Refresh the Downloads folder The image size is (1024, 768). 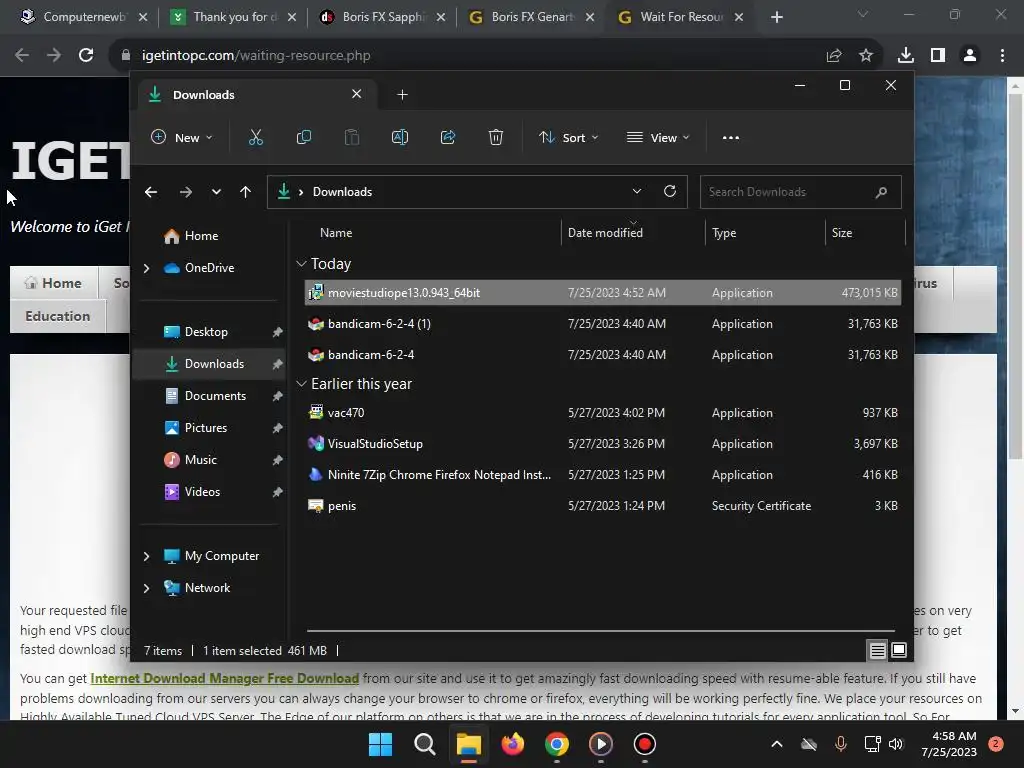(670, 191)
